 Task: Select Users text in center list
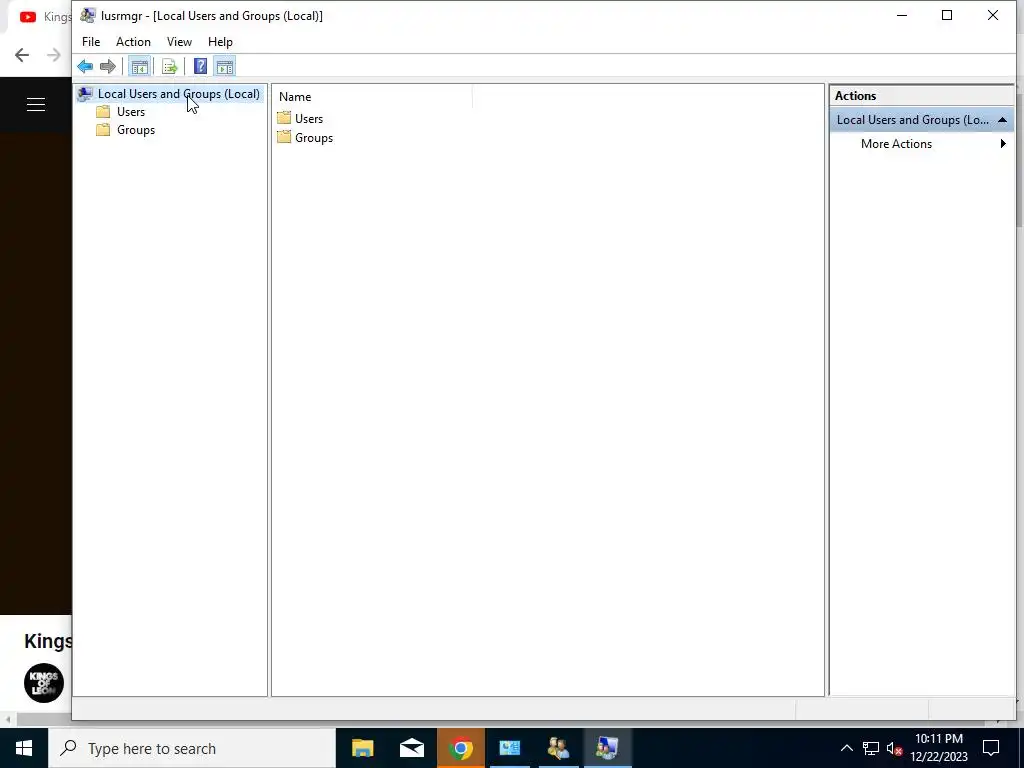coord(309,119)
